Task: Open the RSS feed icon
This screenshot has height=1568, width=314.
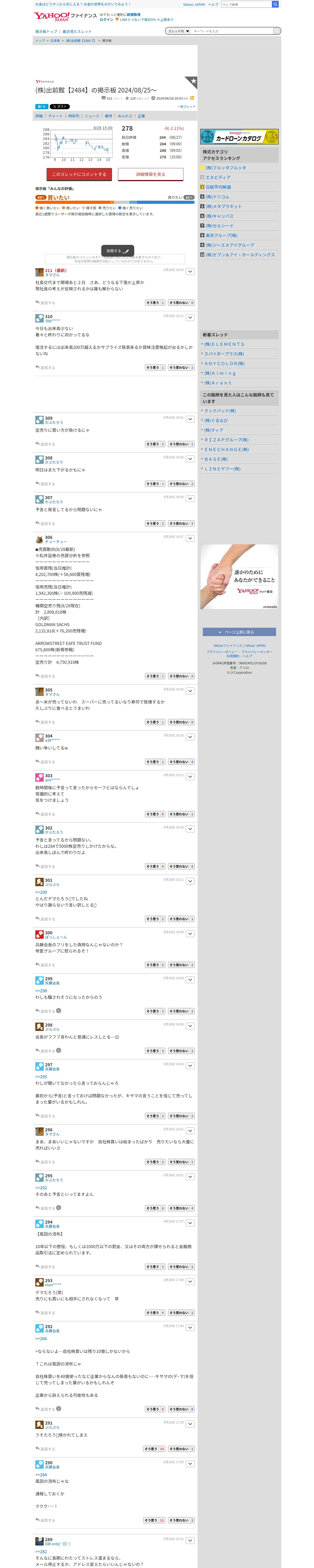Action: coord(192,98)
